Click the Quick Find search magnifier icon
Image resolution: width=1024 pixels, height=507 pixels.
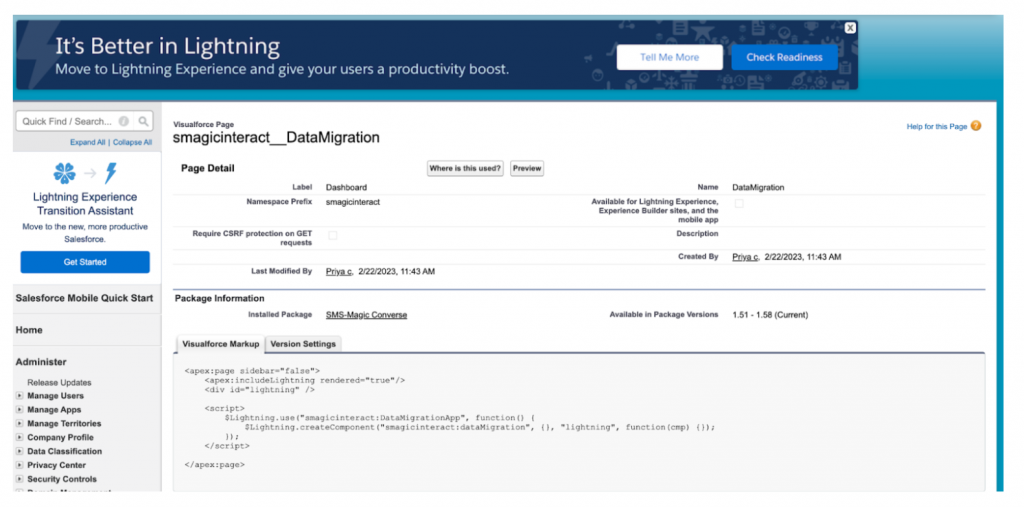(x=143, y=121)
